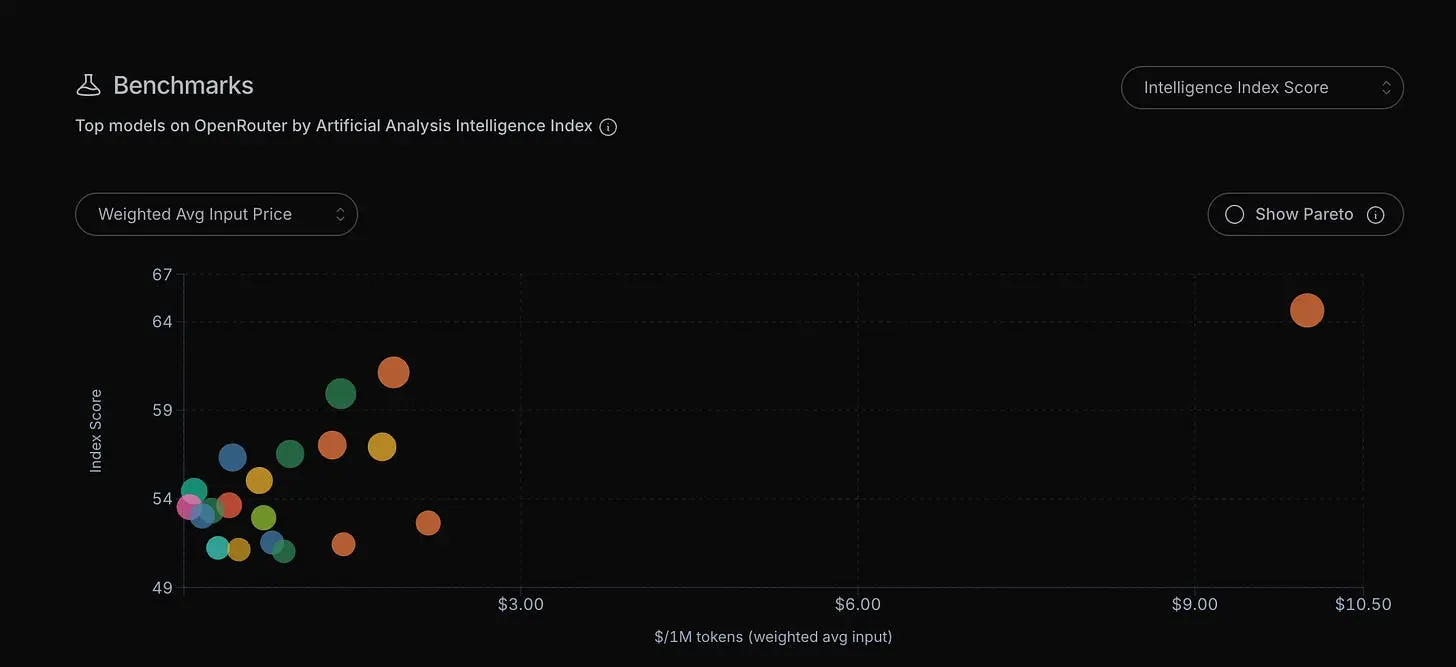Click the info icon inside Show Pareto
This screenshot has height=667, width=1456.
coord(1375,214)
